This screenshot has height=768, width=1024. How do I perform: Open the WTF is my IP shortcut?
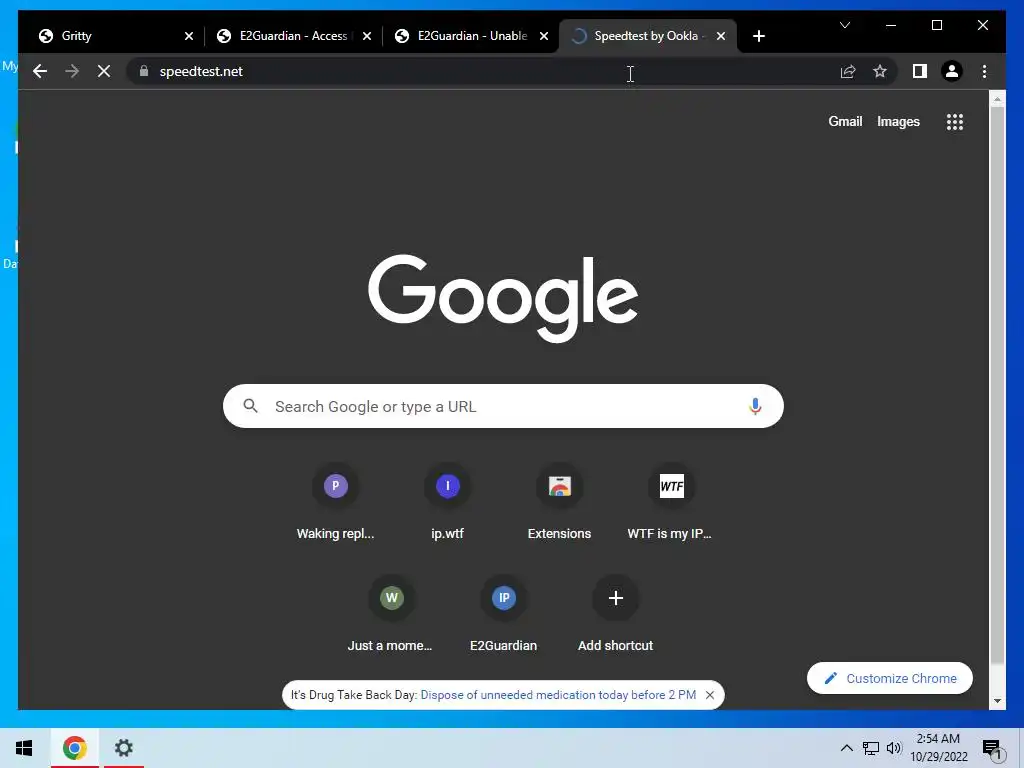[671, 502]
